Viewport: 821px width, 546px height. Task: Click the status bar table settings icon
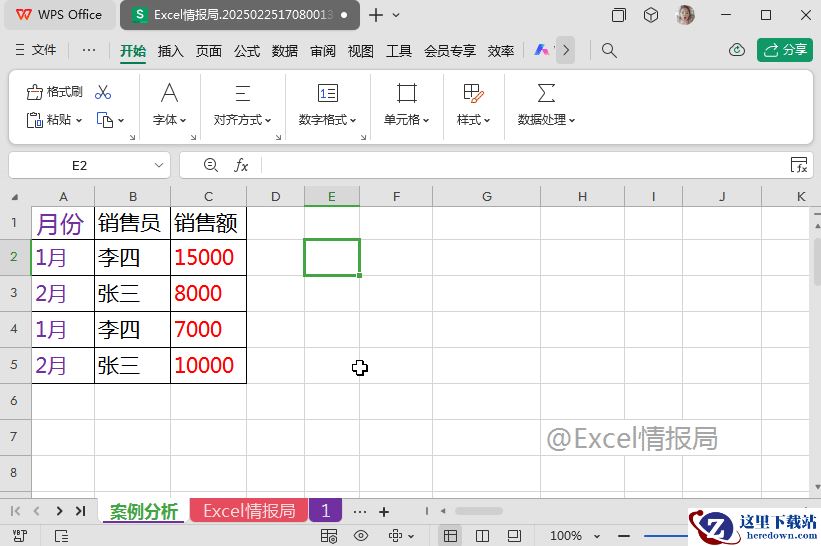[329, 536]
